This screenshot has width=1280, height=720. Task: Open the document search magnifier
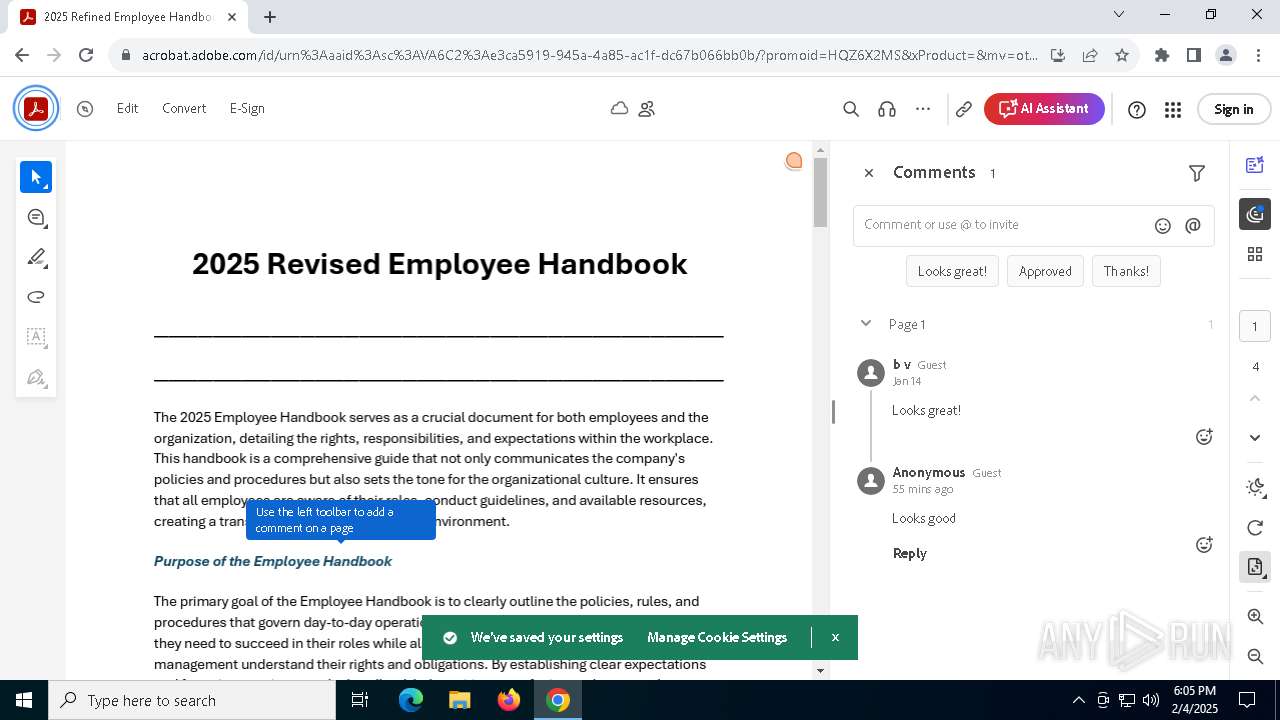coord(851,109)
